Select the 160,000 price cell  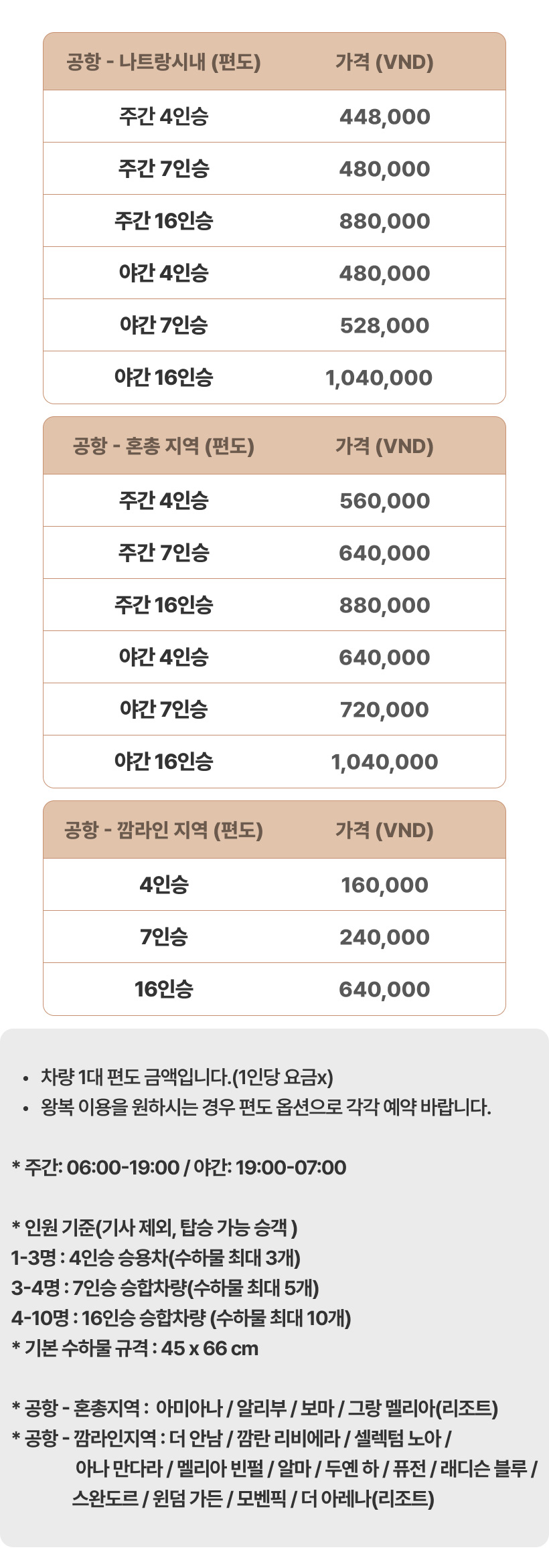click(384, 885)
